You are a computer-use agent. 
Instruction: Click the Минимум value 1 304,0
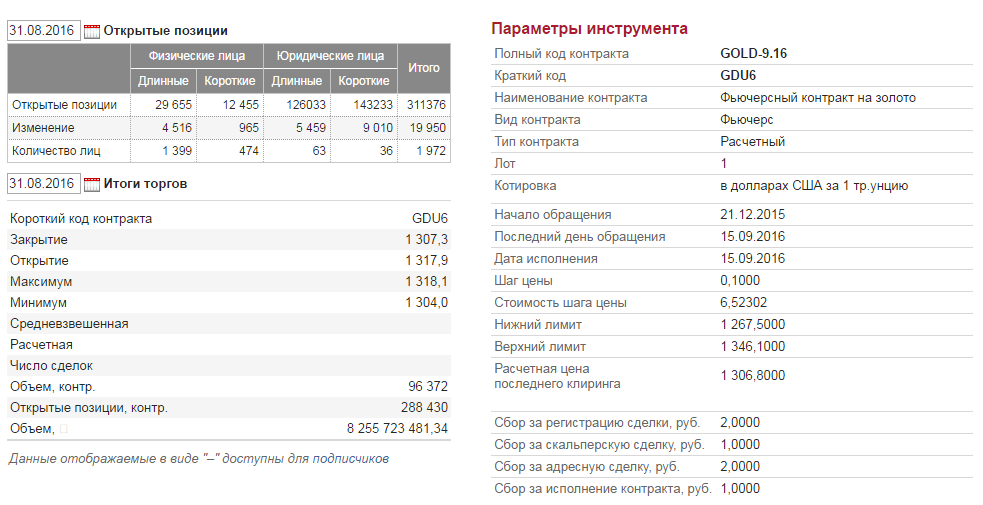(427, 303)
